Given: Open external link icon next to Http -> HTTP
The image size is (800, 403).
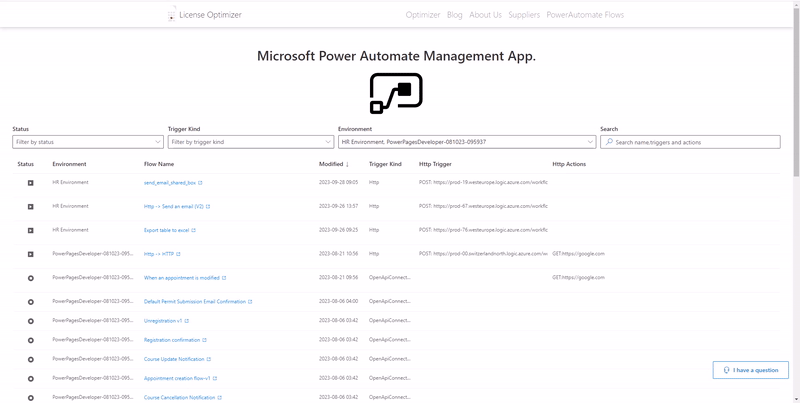Looking at the screenshot, I should click(x=178, y=254).
